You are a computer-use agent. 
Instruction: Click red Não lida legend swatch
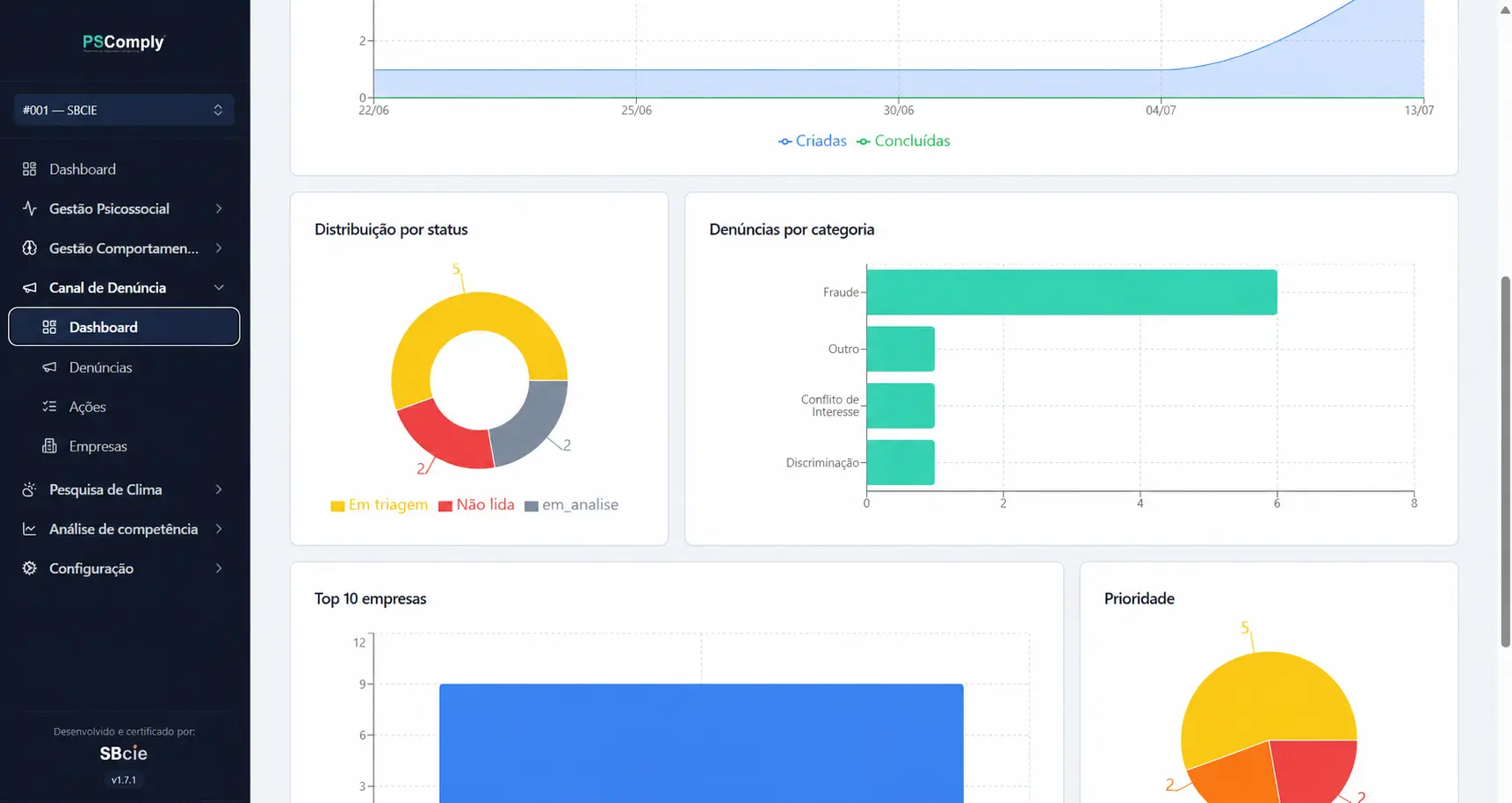pos(445,506)
